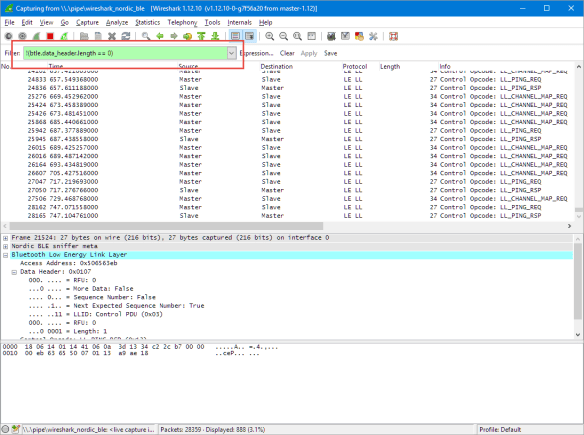Start a new capture (shark fin icon)
584x435 pixels.
click(36, 36)
